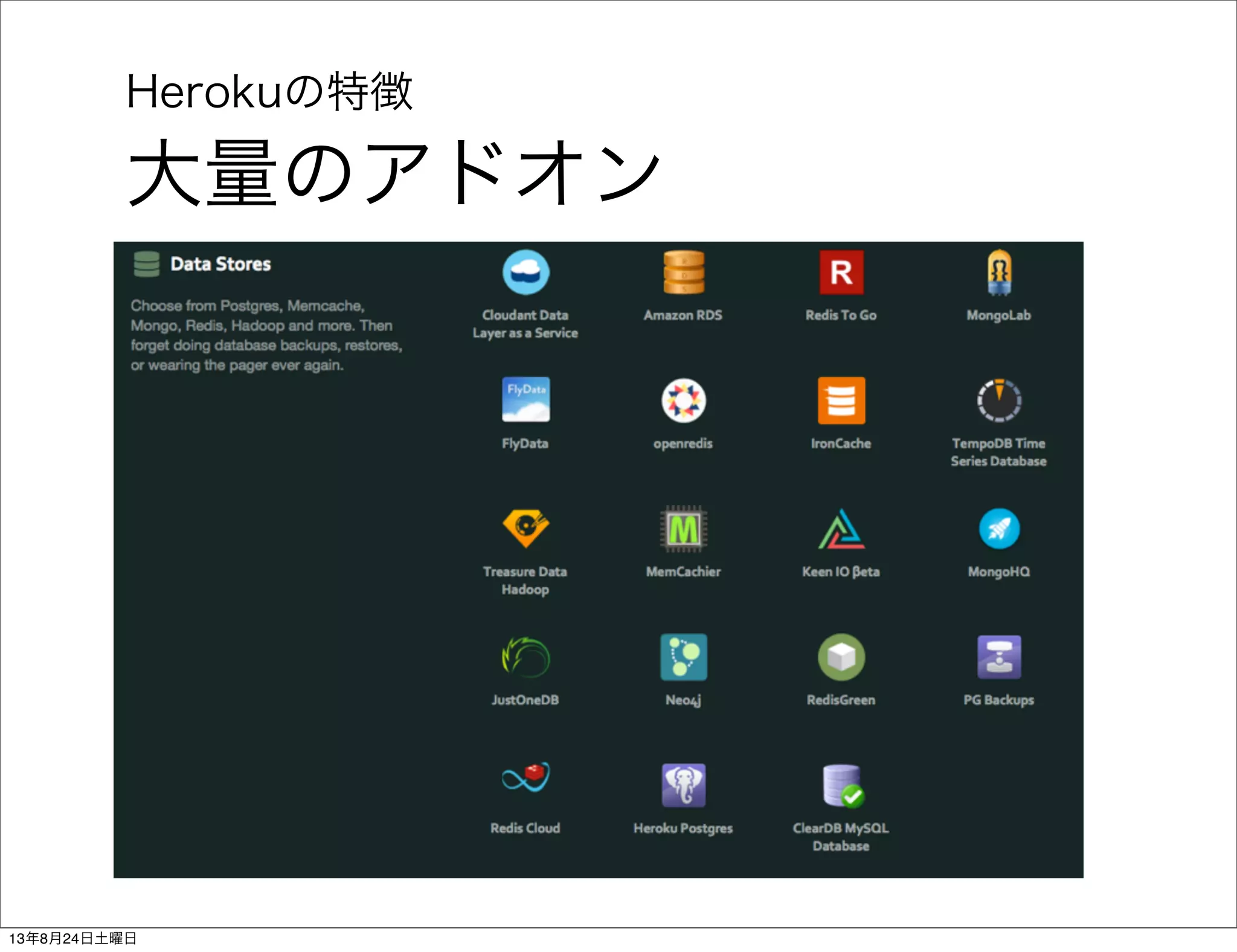Click the Keen IO βeta label
This screenshot has height=952, width=1237.
click(841, 572)
